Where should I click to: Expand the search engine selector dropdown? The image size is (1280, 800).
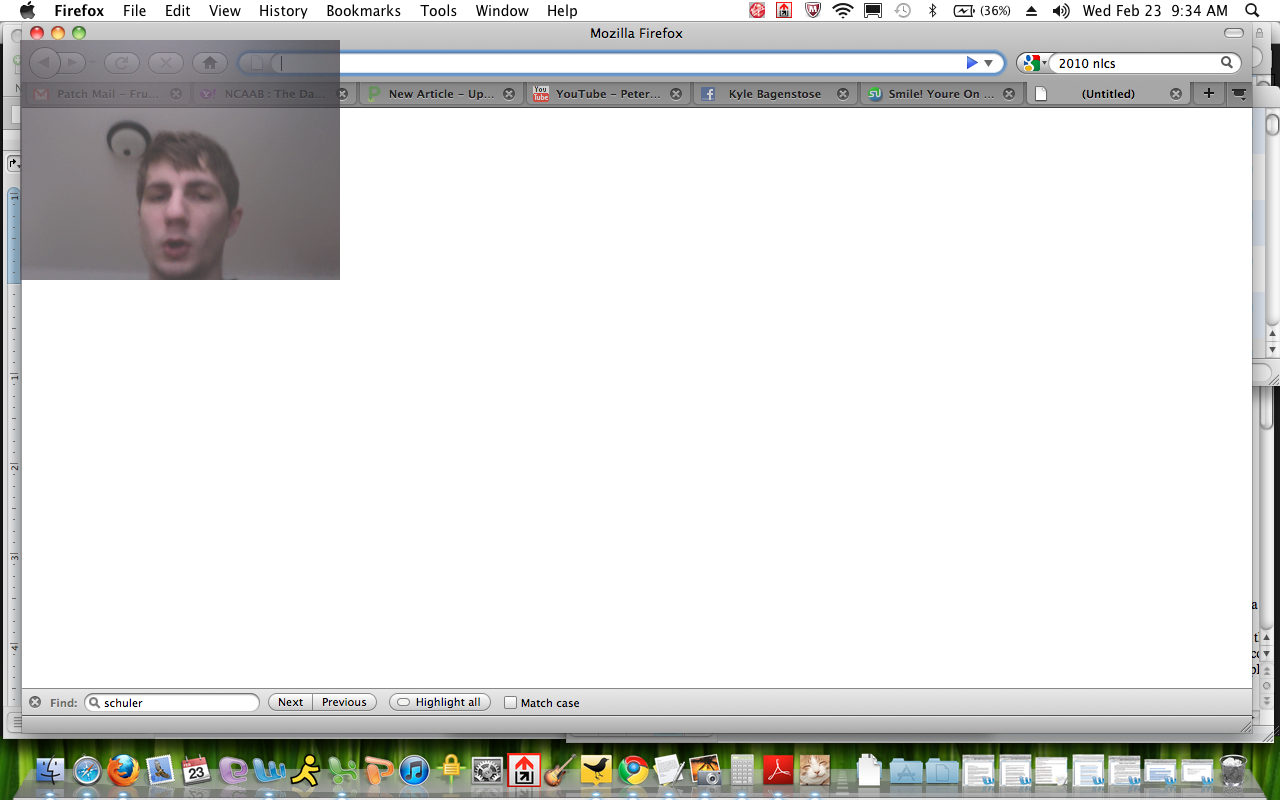point(1034,63)
